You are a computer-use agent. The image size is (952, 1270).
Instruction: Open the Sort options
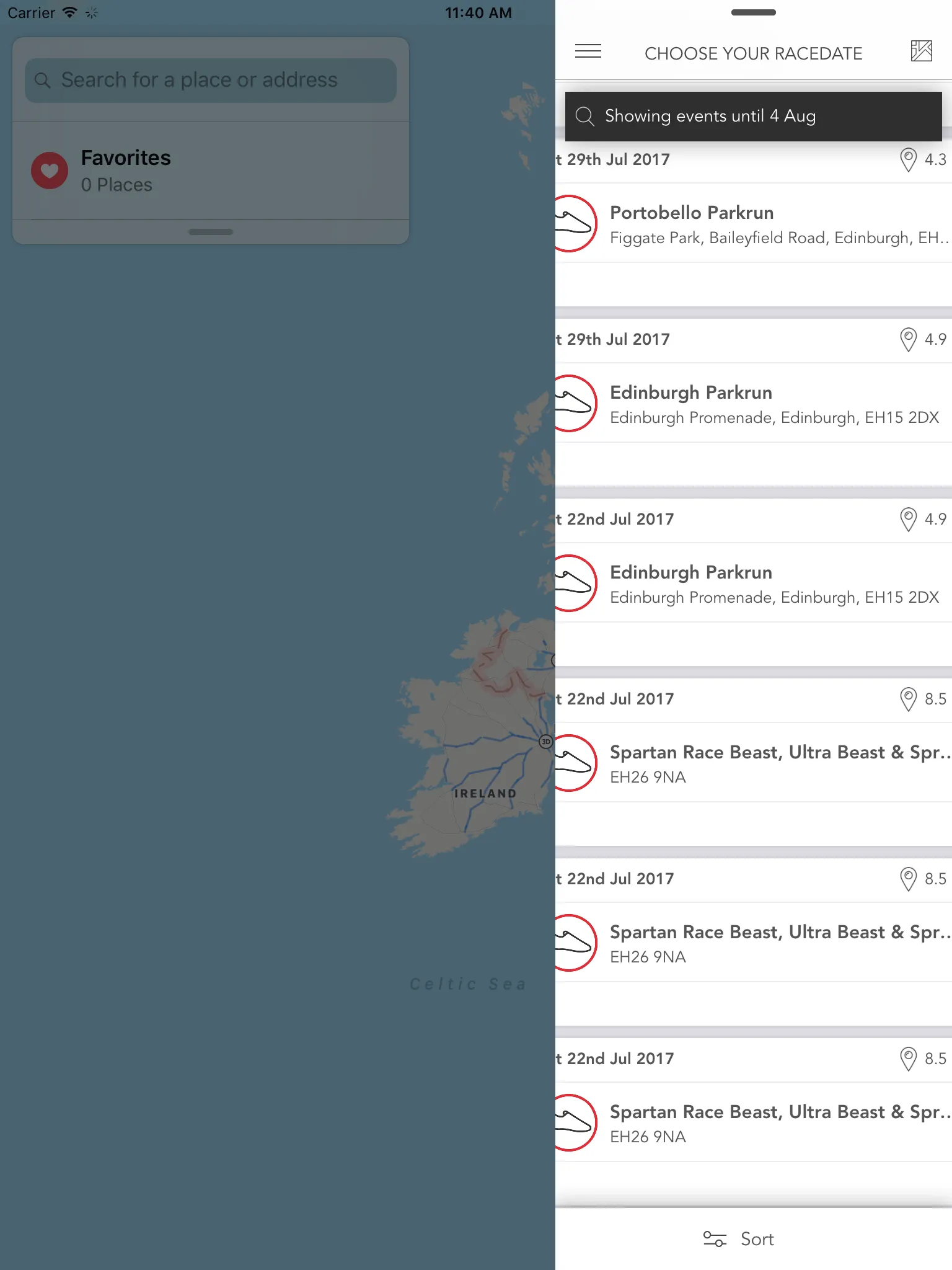pyautogui.click(x=739, y=1239)
